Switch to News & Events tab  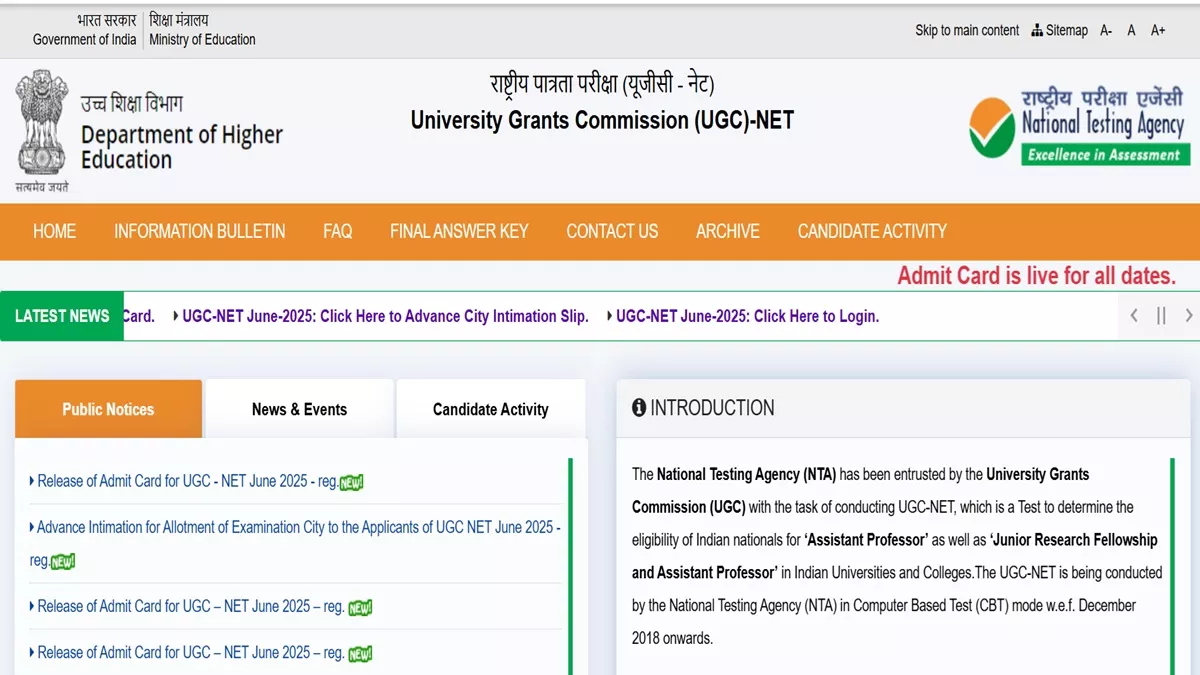coord(299,409)
